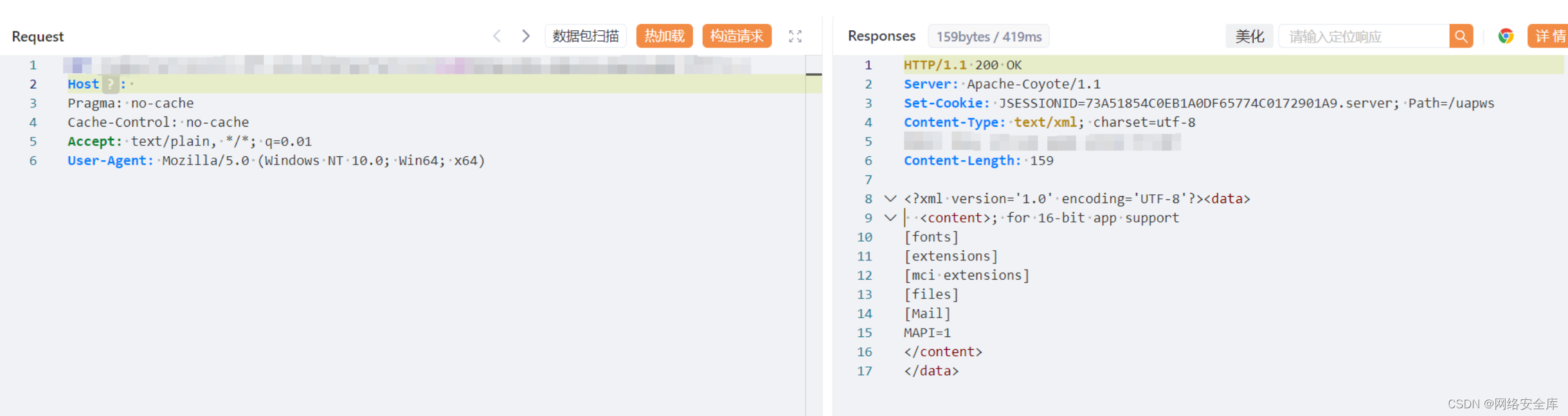Click the 美化 beautify button
The width and height of the screenshot is (1568, 416).
click(1249, 37)
